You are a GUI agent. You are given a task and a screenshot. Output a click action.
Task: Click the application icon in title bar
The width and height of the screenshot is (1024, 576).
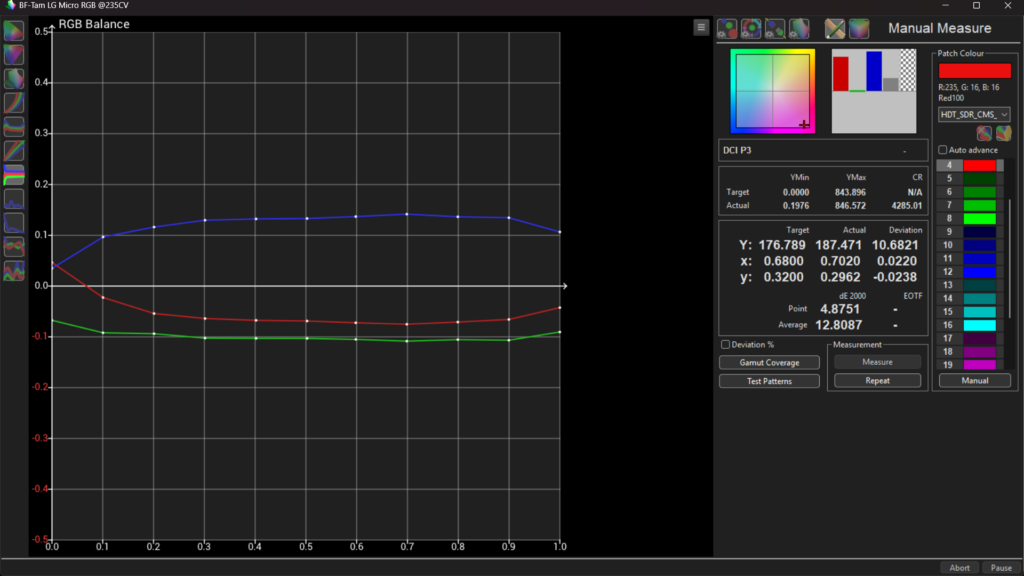(10, 5)
